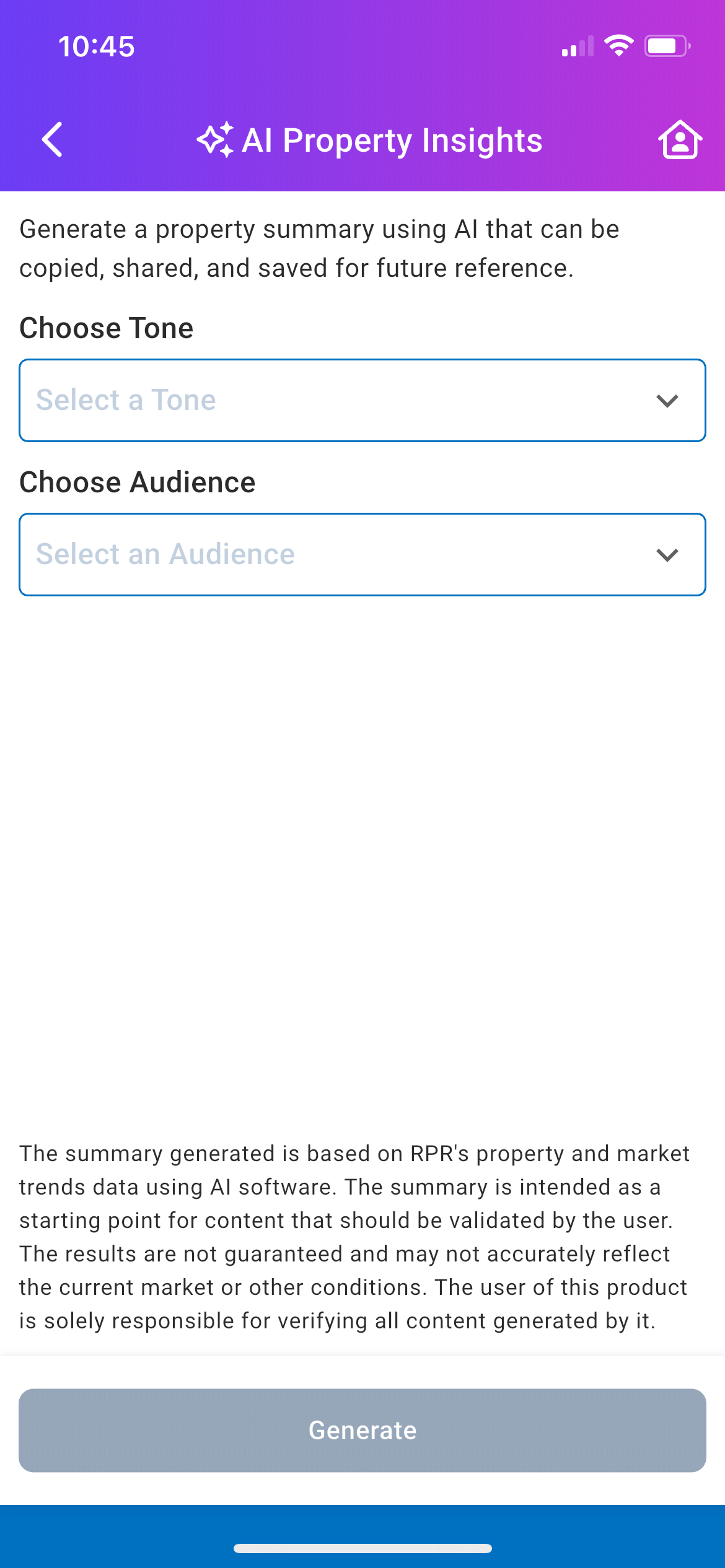Tap the battery status icon
The height and width of the screenshot is (1568, 725).
667,46
